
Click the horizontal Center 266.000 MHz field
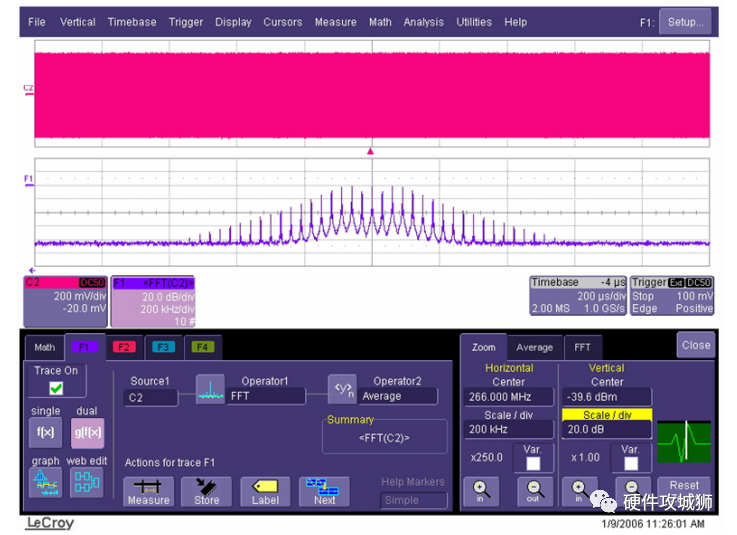coord(508,397)
